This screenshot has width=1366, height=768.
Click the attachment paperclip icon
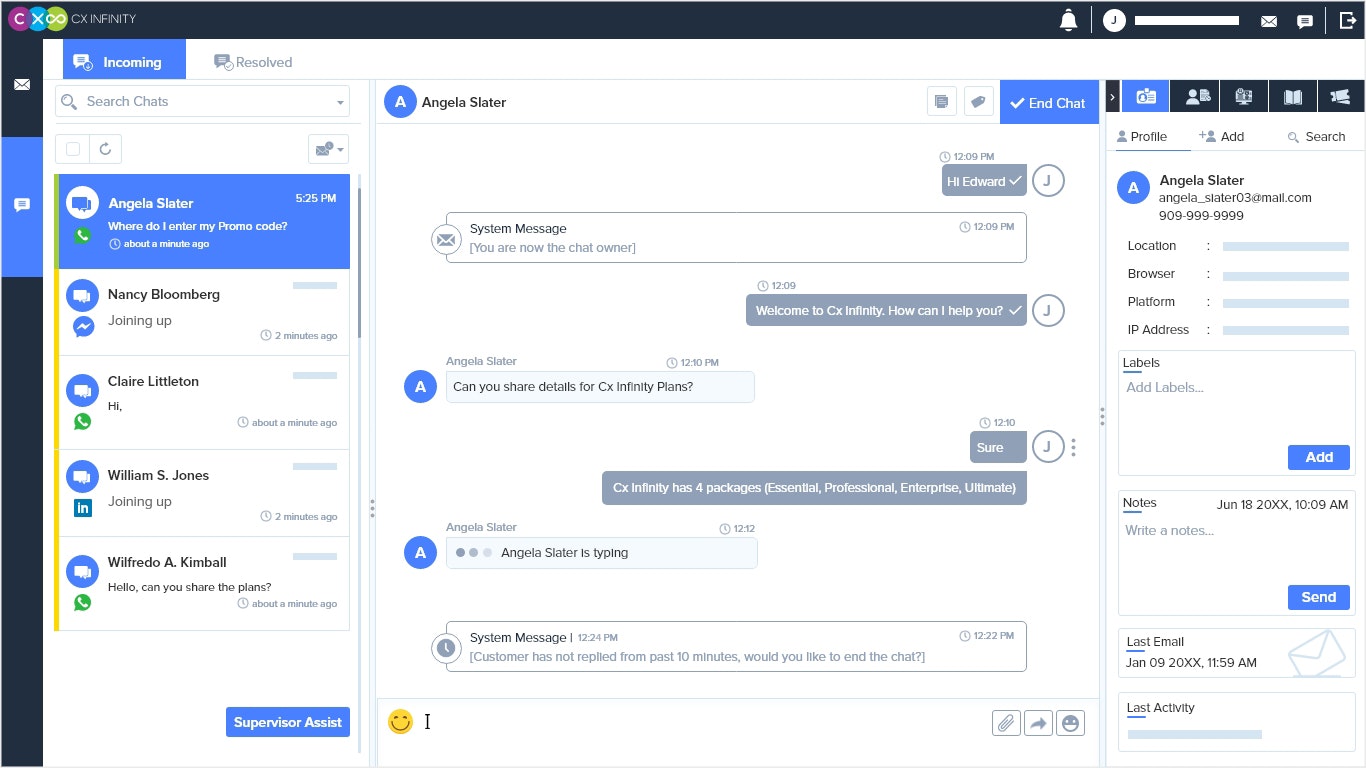pos(1006,723)
